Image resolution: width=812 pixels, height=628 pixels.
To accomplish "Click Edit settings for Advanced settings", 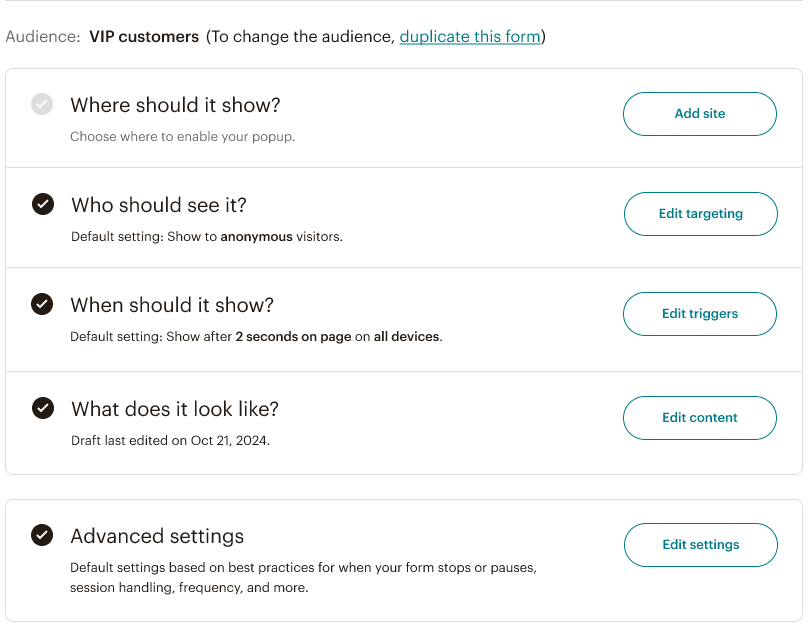I will (700, 545).
